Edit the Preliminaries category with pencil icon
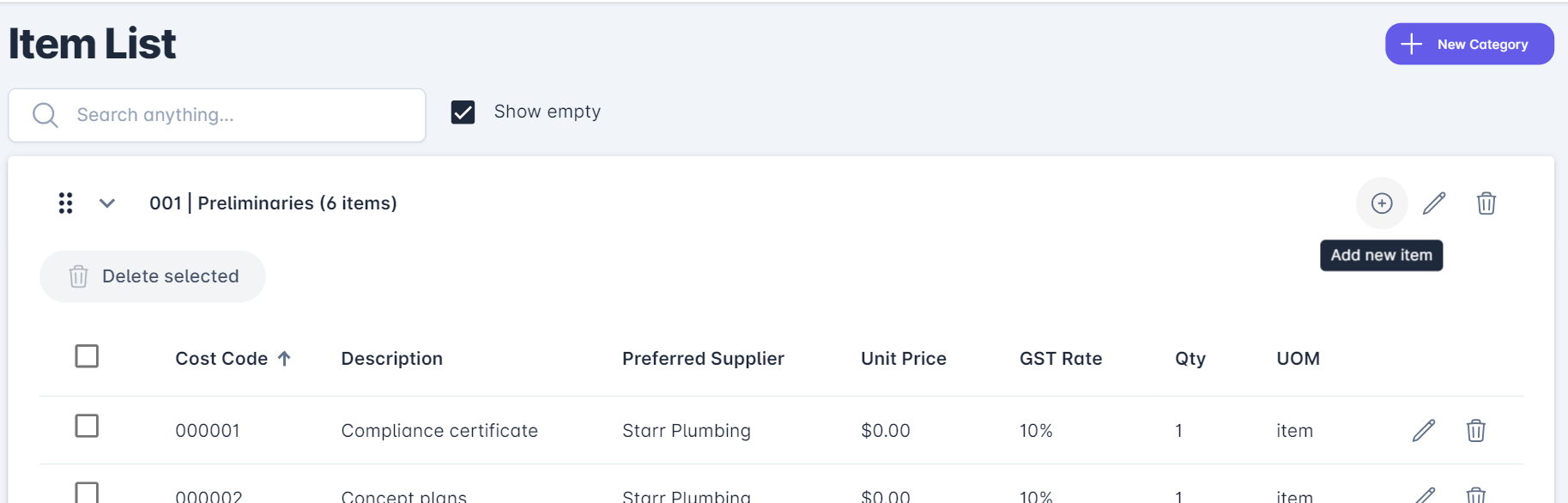The height and width of the screenshot is (503, 1568). (x=1433, y=203)
